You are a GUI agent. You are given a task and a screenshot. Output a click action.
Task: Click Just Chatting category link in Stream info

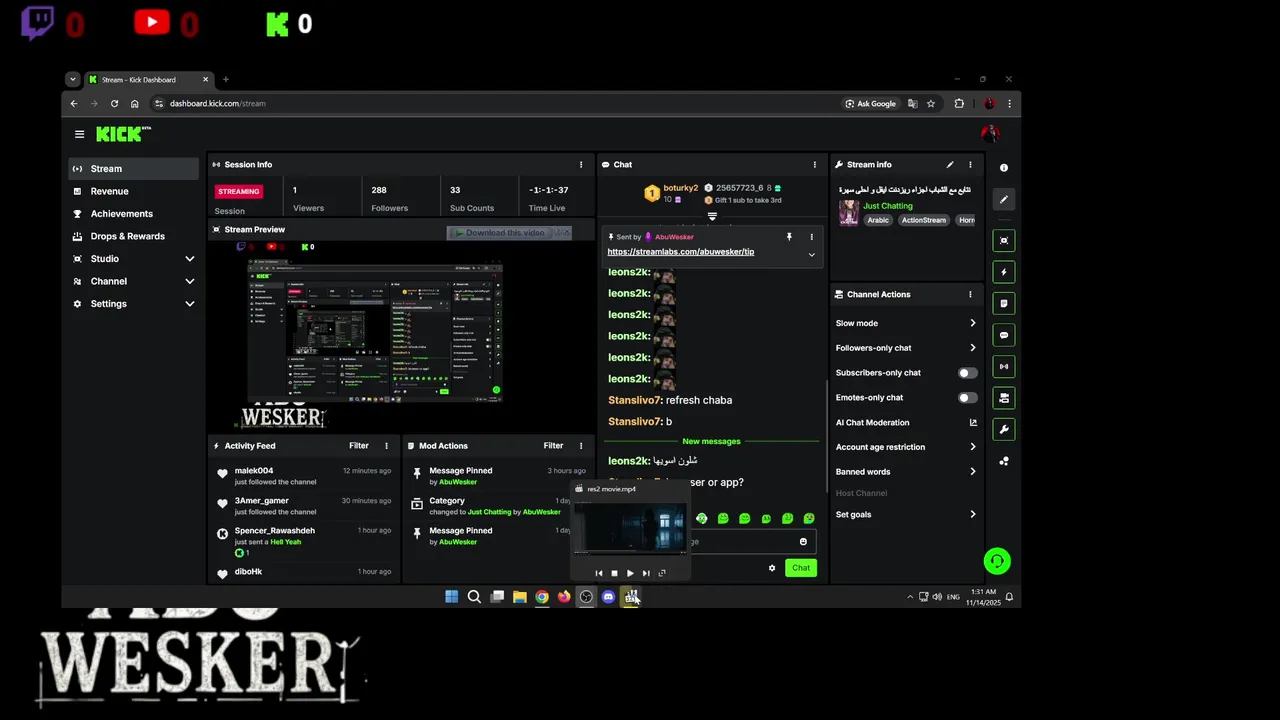click(888, 206)
